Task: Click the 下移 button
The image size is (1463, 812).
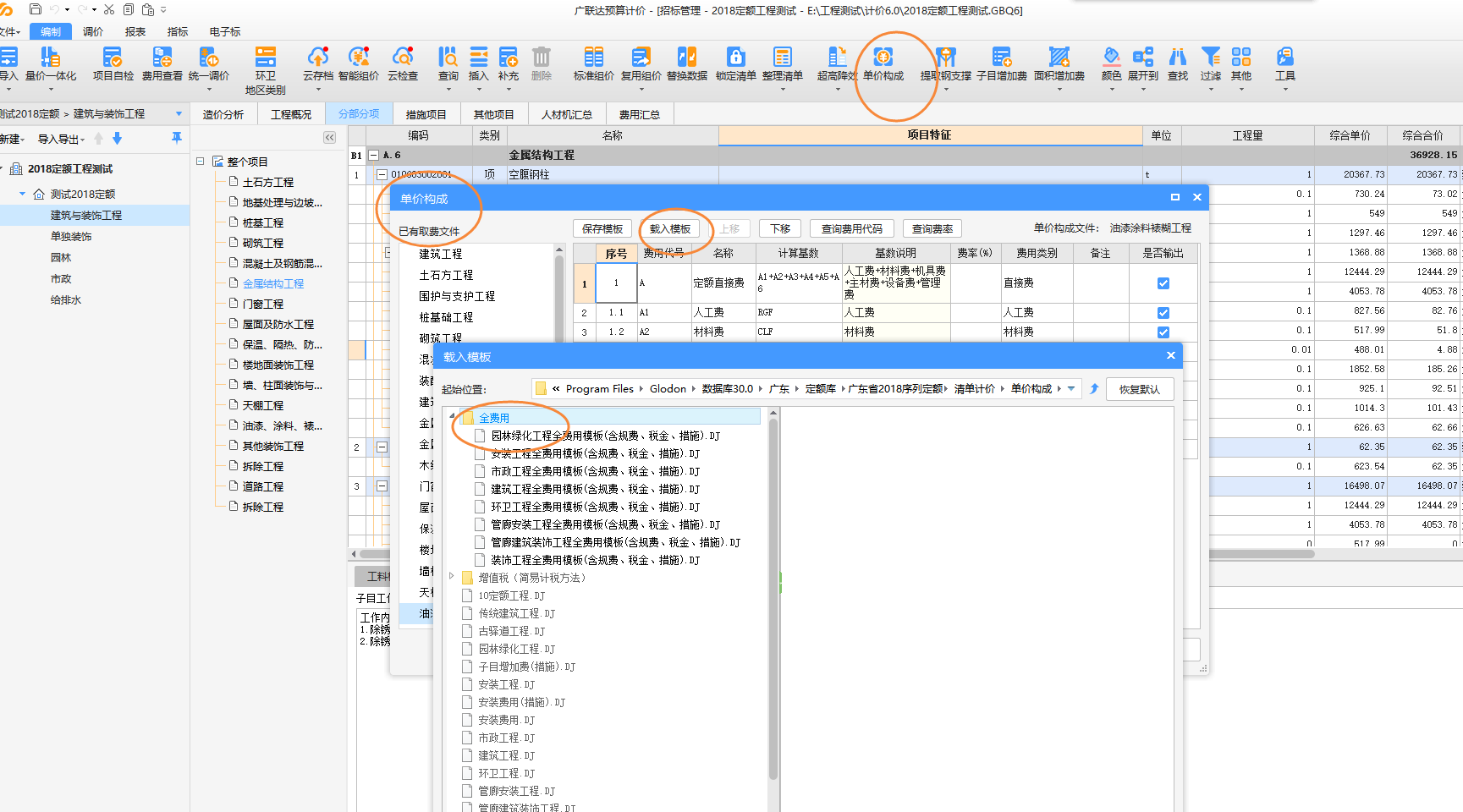Action: pyautogui.click(x=780, y=228)
